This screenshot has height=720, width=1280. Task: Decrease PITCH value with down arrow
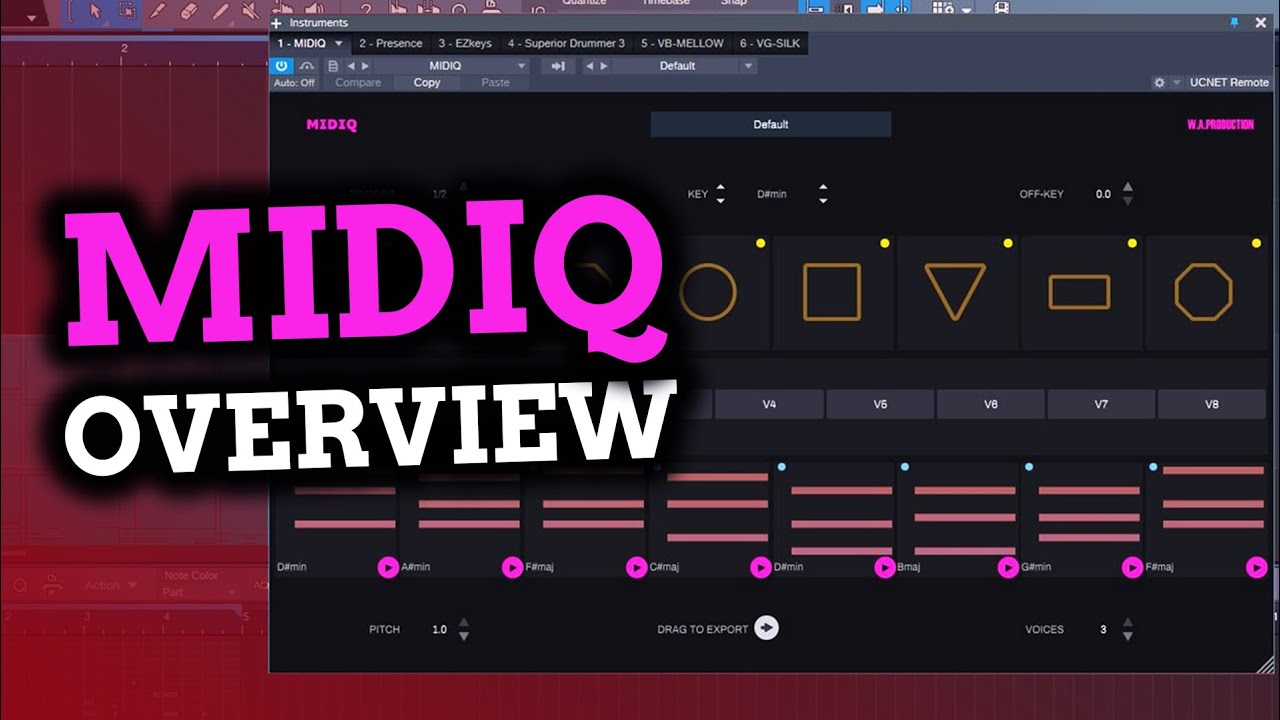click(x=463, y=636)
